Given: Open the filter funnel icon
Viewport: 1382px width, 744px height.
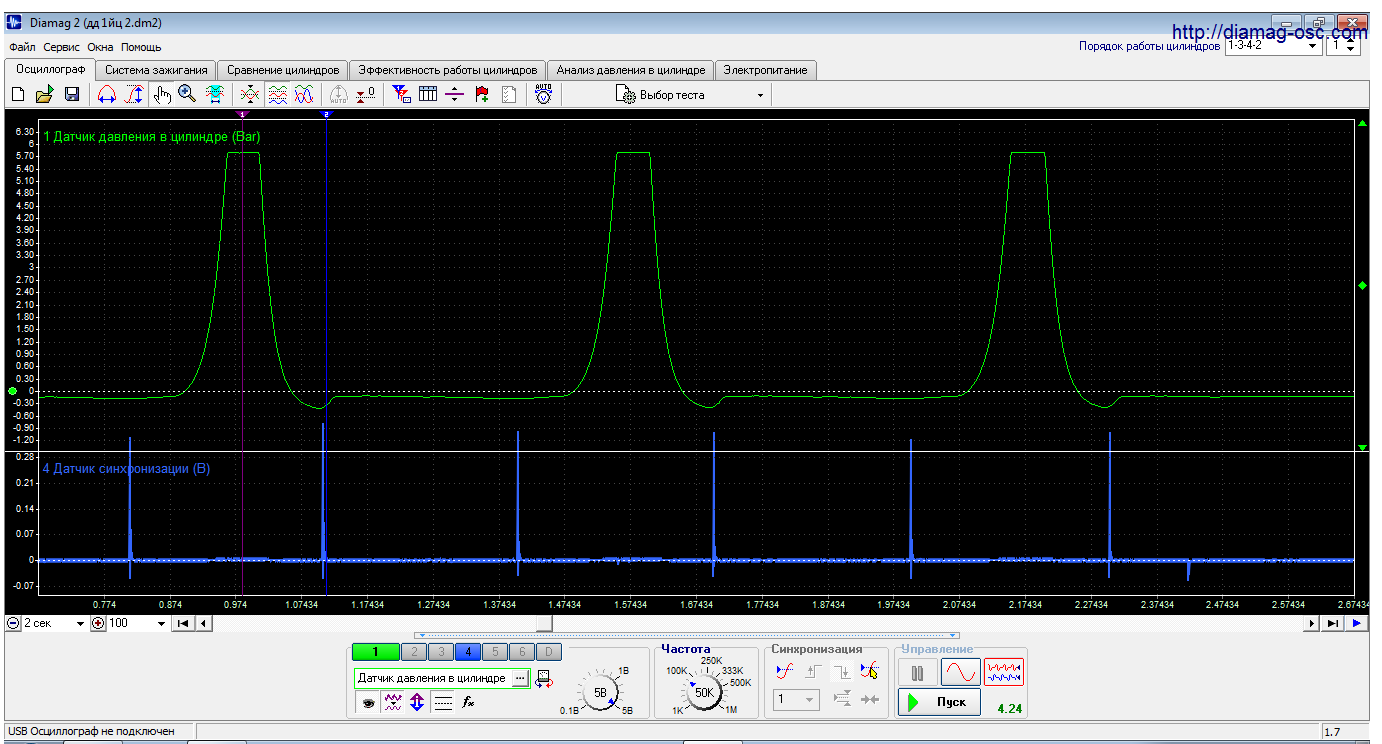Looking at the screenshot, I should 401,94.
